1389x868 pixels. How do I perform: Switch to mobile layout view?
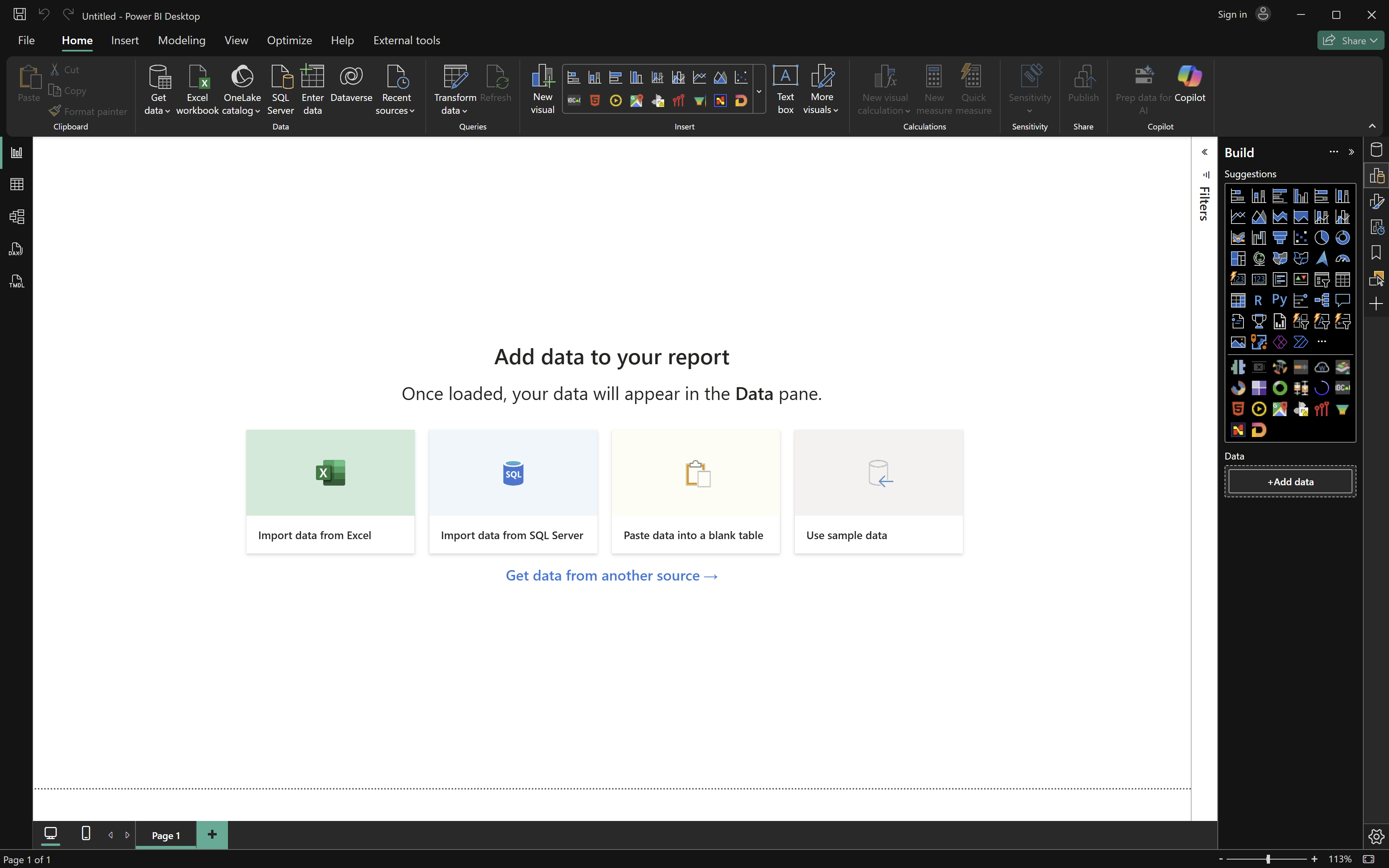86,833
